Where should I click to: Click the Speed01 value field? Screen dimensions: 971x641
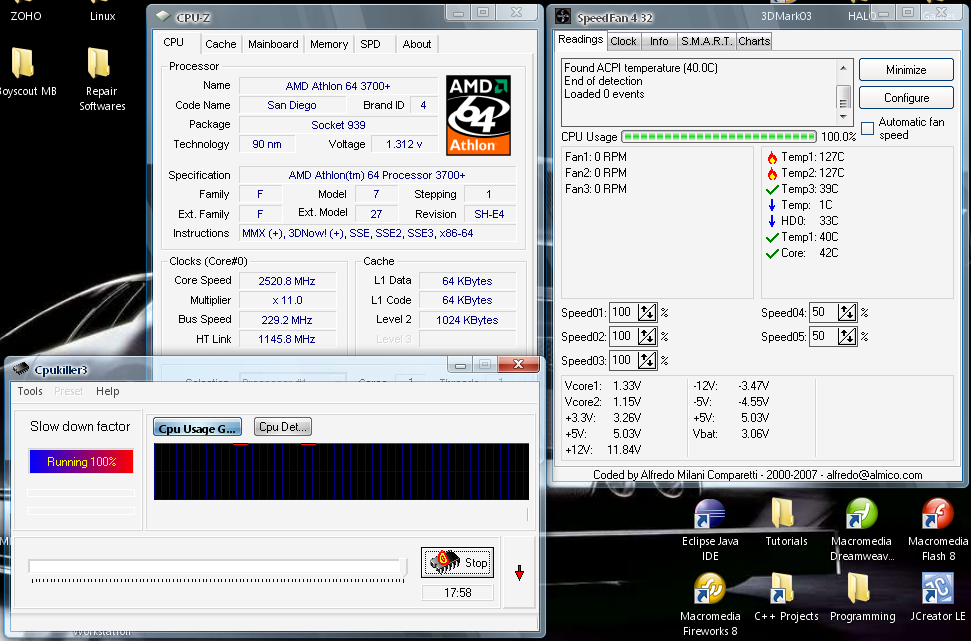[x=624, y=312]
